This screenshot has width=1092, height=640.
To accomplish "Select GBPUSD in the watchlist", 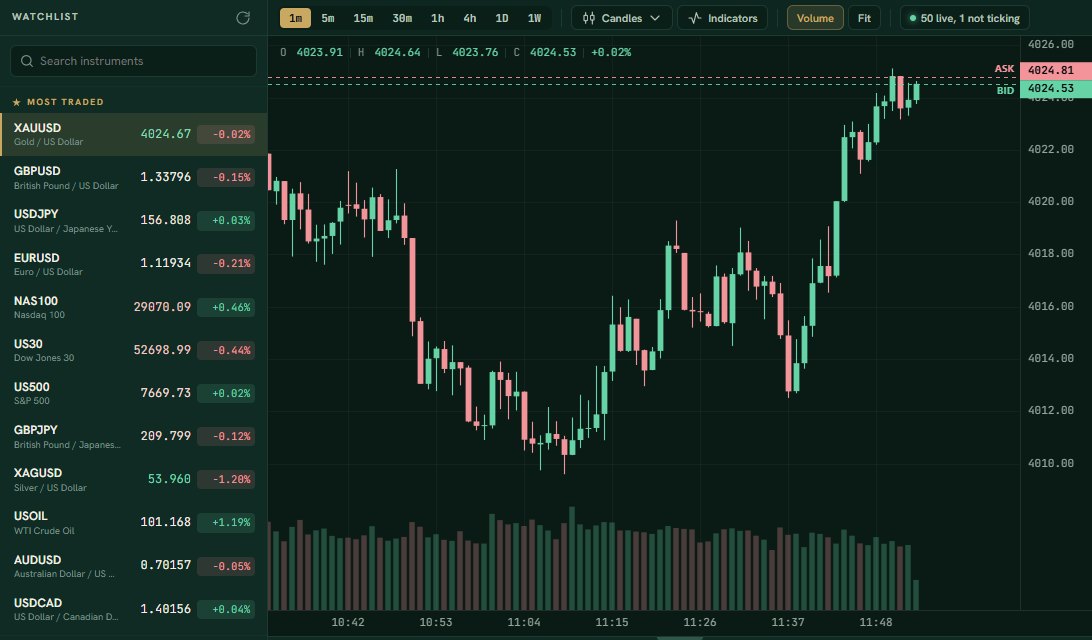I will pyautogui.click(x=134, y=178).
